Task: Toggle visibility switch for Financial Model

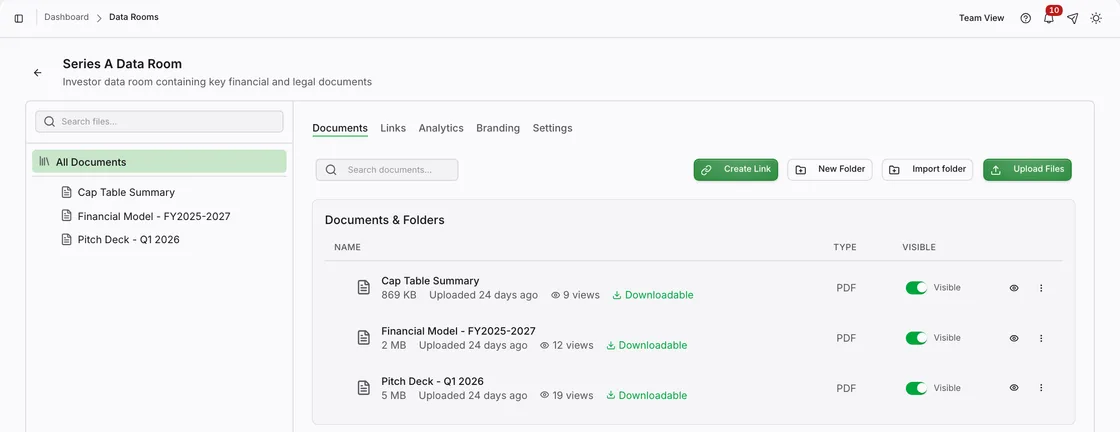Action: point(916,338)
